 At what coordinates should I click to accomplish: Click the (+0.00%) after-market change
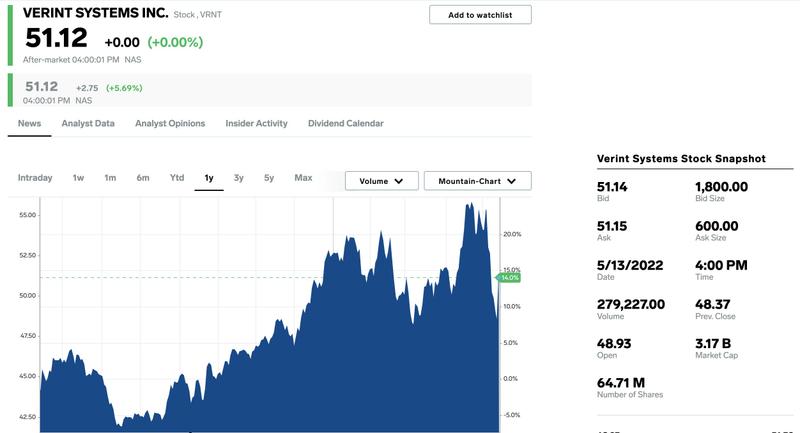pyautogui.click(x=175, y=42)
